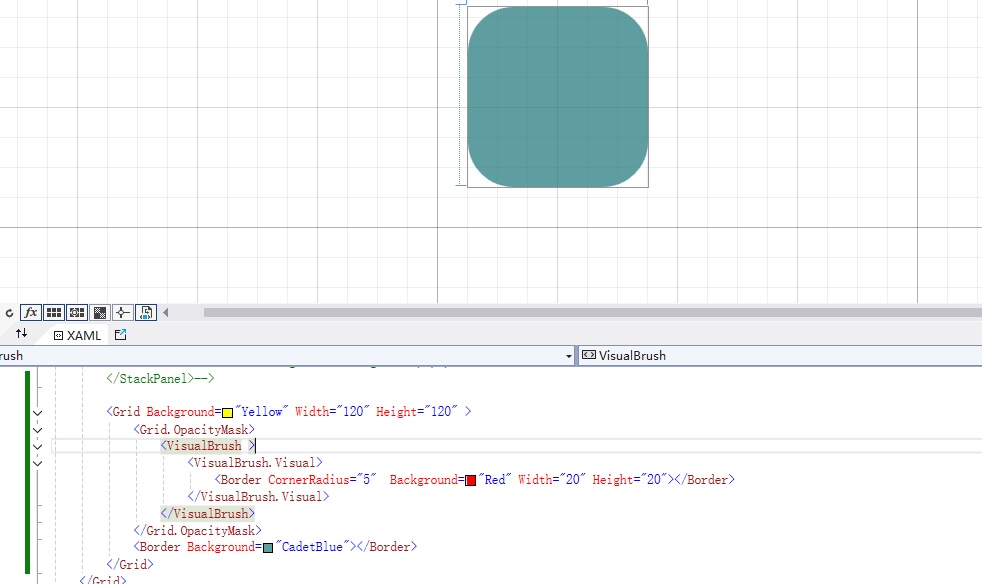This screenshot has height=584, width=982.
Task: Click the "Yellow" background value text
Action: coord(262,411)
